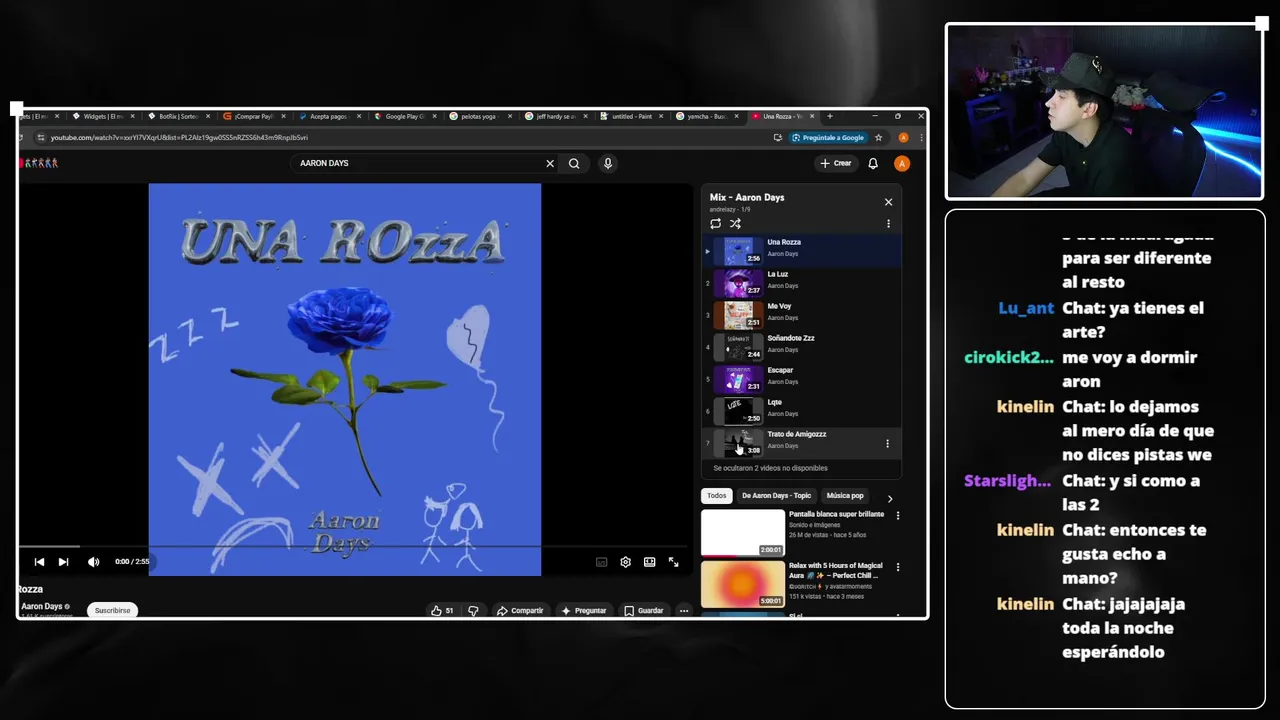Skip to the next video

coord(63,562)
